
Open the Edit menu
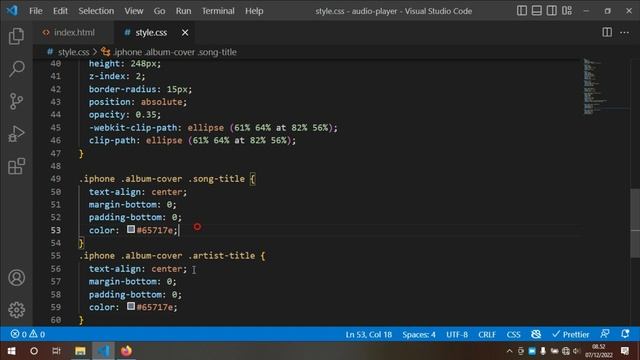tap(60, 11)
